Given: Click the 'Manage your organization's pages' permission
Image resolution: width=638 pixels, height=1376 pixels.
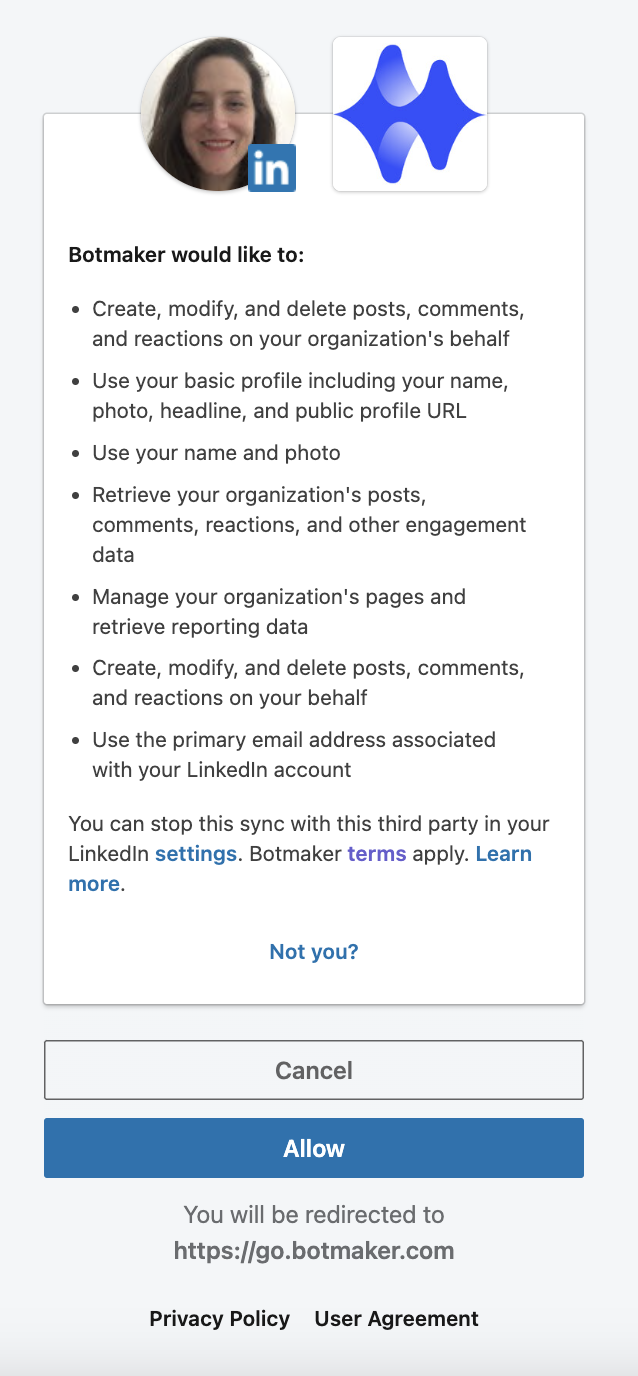Looking at the screenshot, I should [279, 612].
